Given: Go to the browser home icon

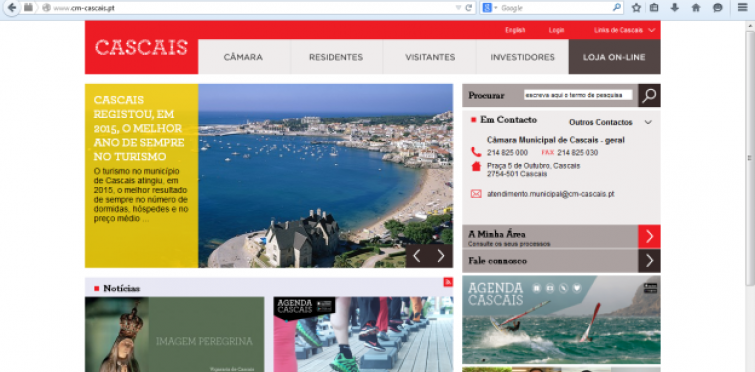Looking at the screenshot, I should coord(696,8).
